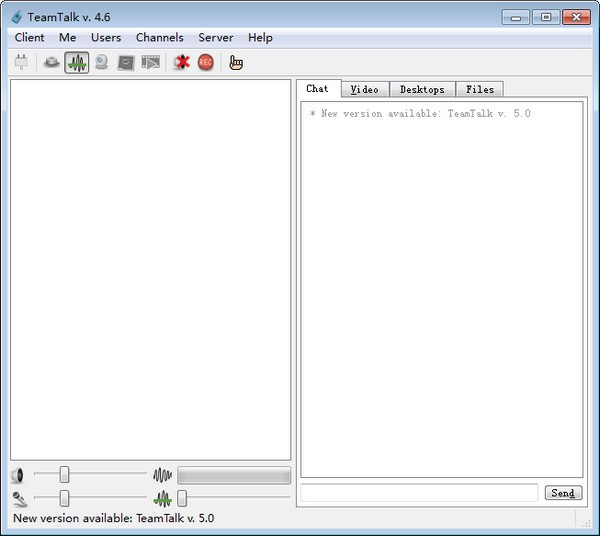The width and height of the screenshot is (600, 536).
Task: Start recording with red REC icon
Action: point(205,62)
